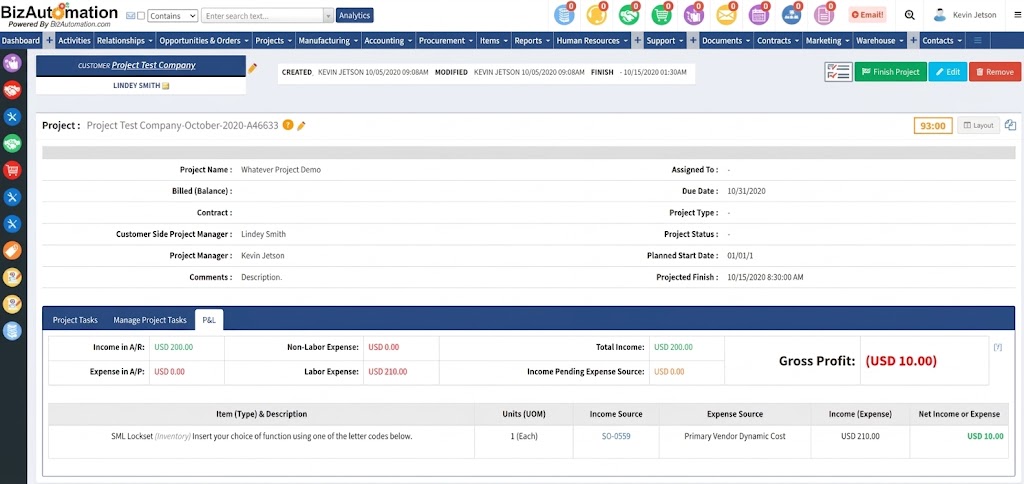Screen dimensions: 1024x484
Task: Expand the search text box dropdown arrow
Action: click(x=328, y=16)
